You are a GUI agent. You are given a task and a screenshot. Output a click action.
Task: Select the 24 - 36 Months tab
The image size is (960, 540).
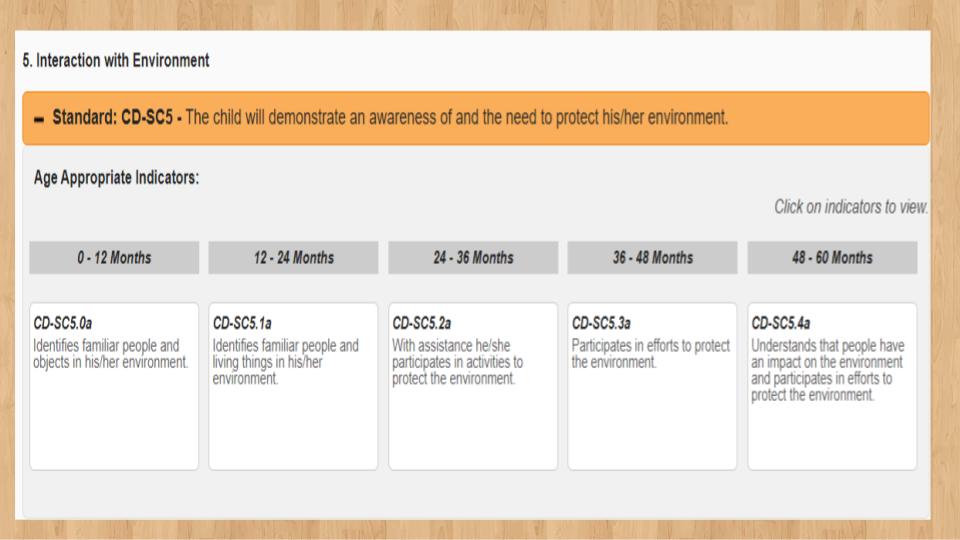click(473, 258)
